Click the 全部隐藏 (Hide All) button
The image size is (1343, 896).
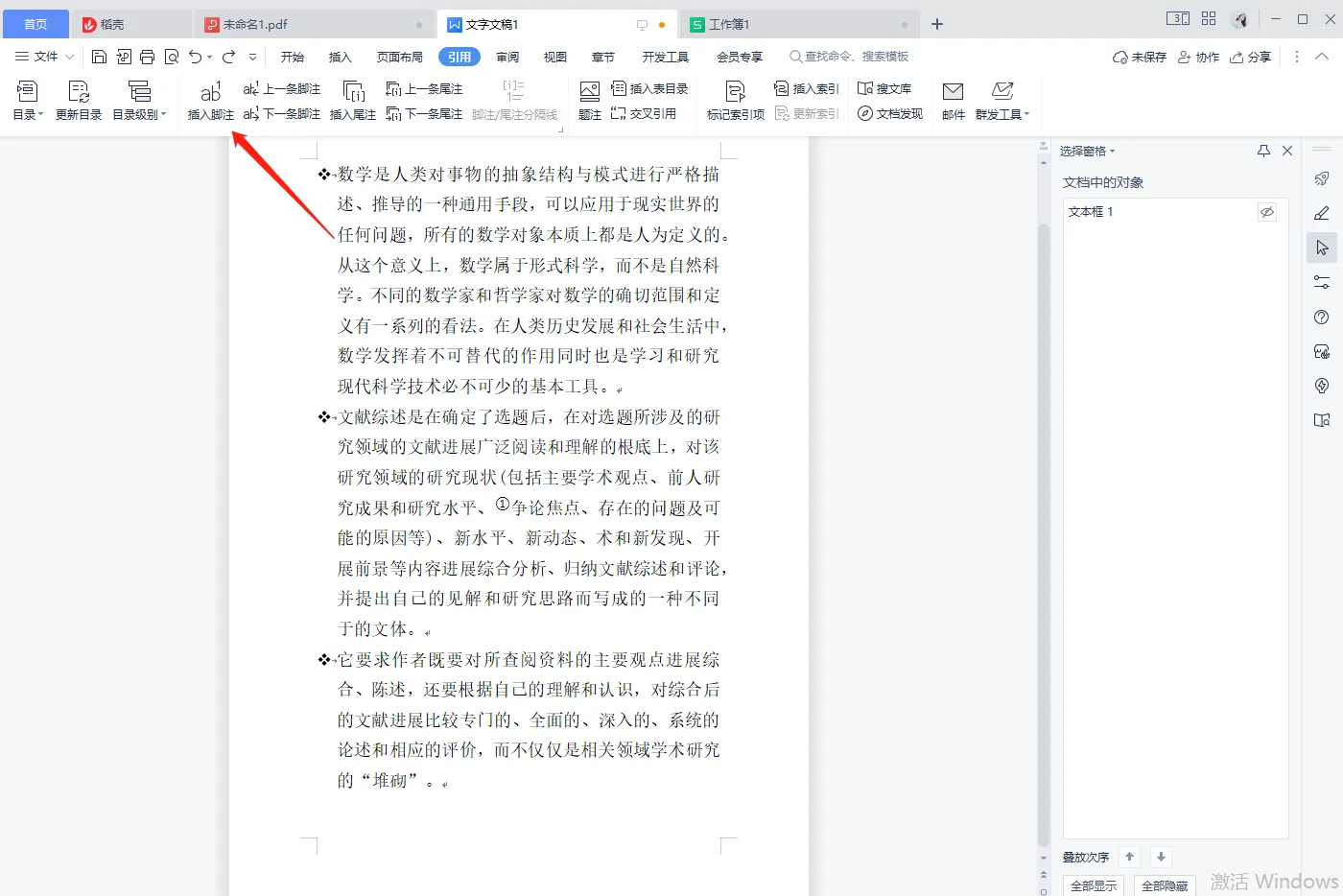(x=1165, y=885)
